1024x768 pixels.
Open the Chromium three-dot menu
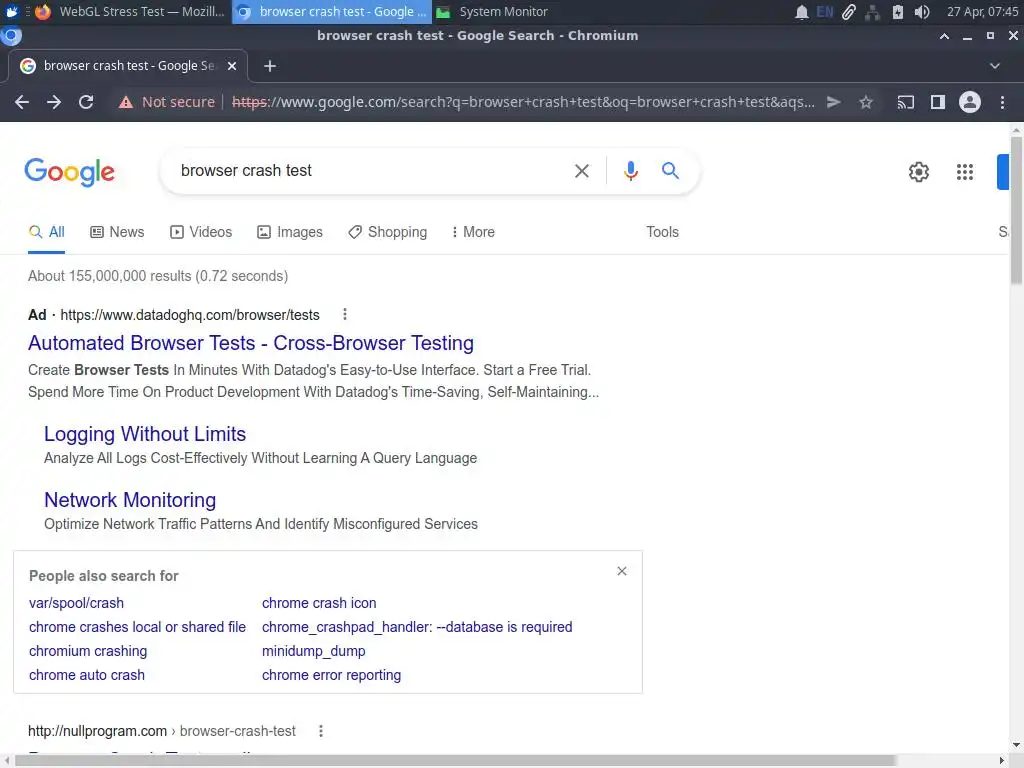click(1002, 102)
